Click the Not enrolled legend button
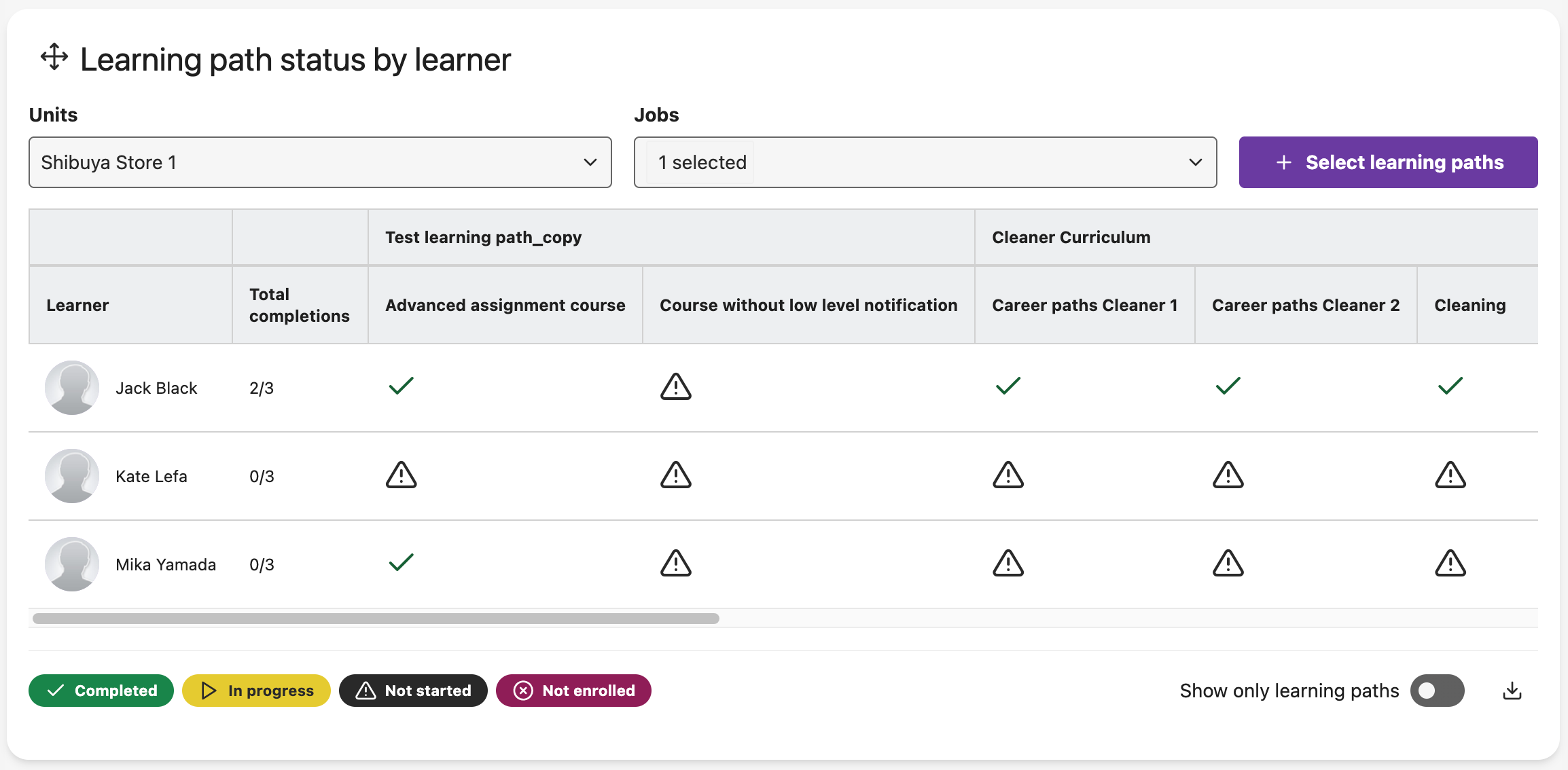Screen dimensions: 1568x770 coord(573,691)
